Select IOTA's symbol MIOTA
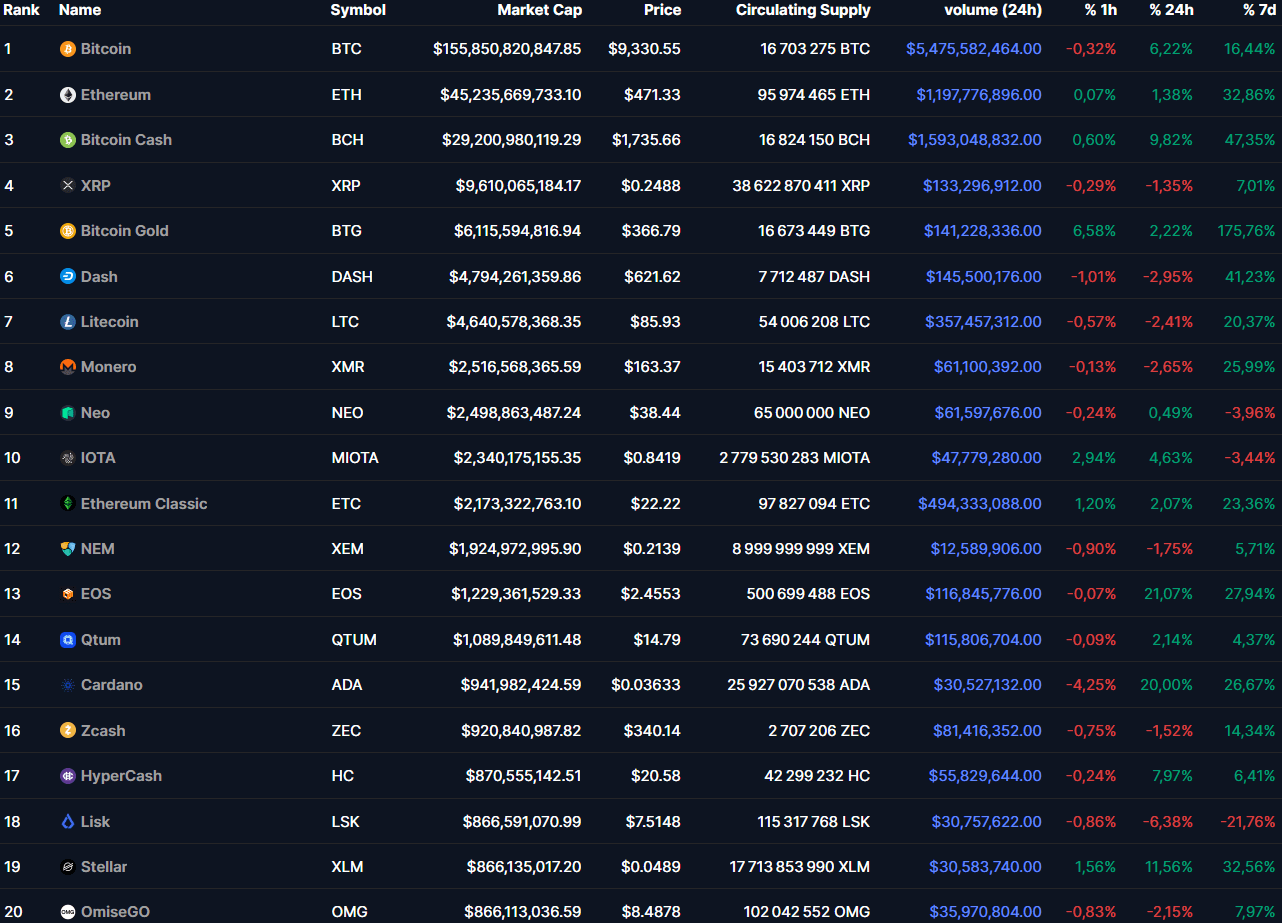 tap(355, 458)
